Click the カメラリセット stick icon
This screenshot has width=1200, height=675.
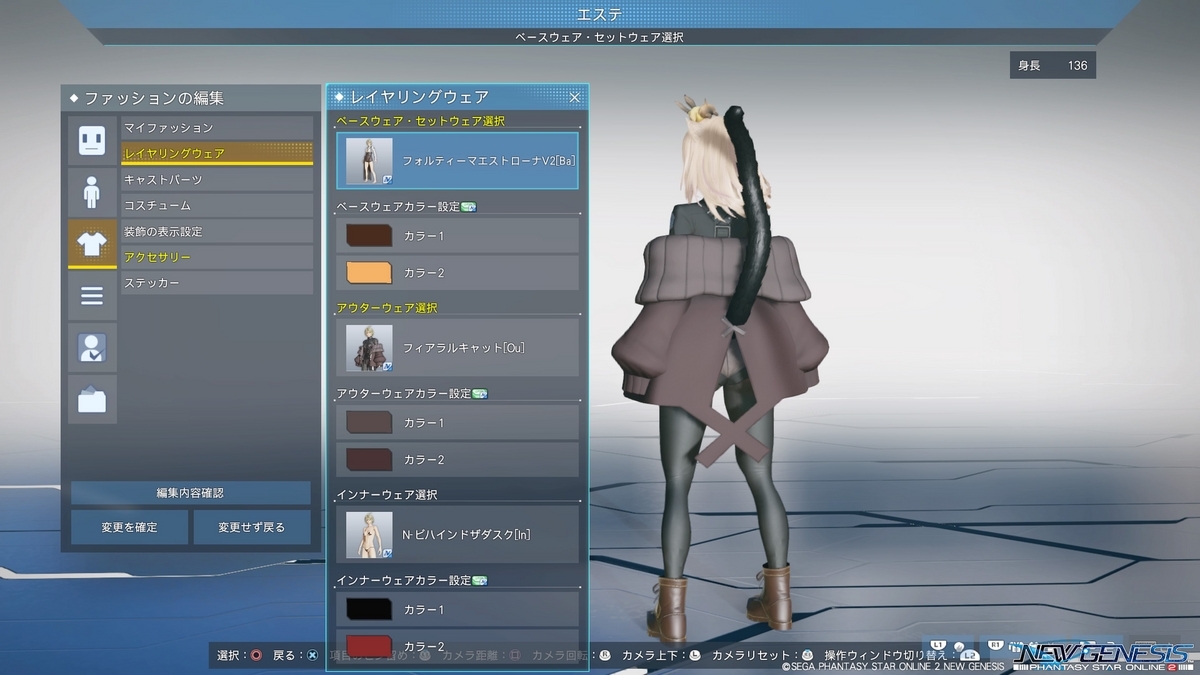808,656
